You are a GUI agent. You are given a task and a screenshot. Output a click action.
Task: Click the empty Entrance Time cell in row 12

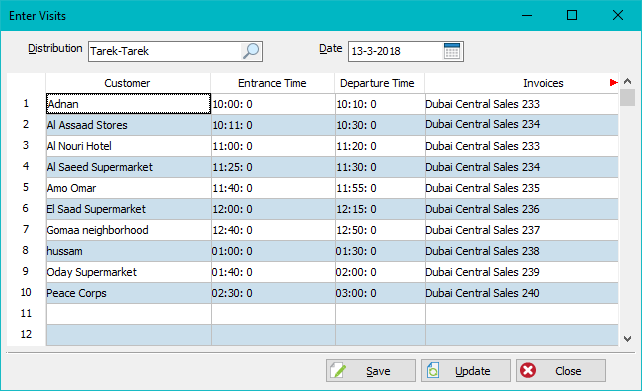(273, 335)
